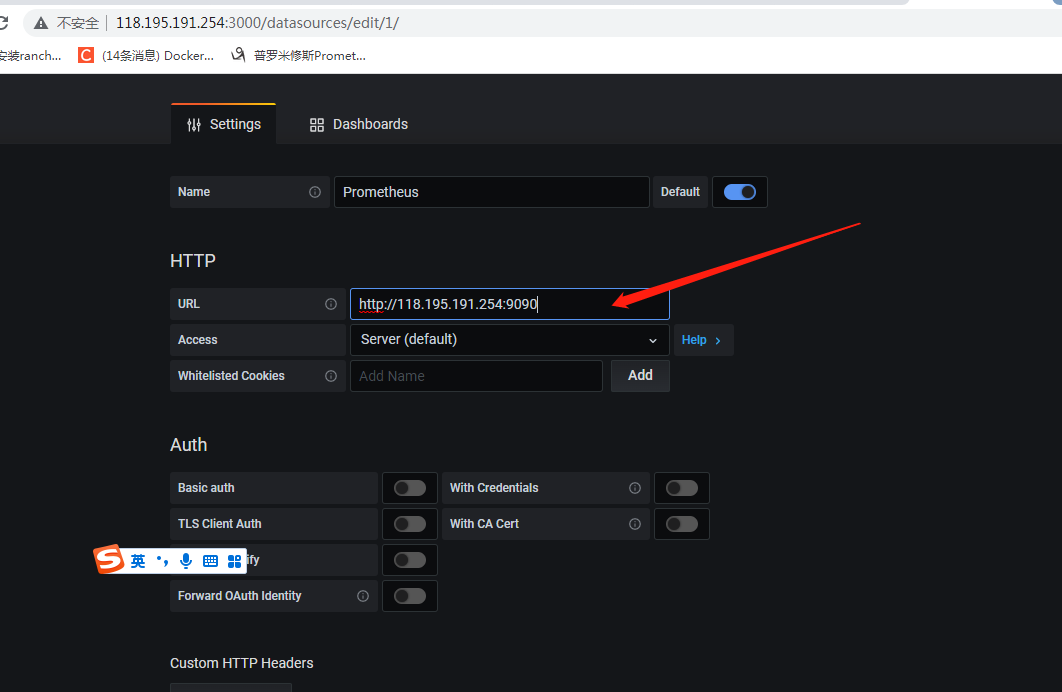The image size is (1062, 692).
Task: Click the Prometheus name input field
Action: point(492,192)
